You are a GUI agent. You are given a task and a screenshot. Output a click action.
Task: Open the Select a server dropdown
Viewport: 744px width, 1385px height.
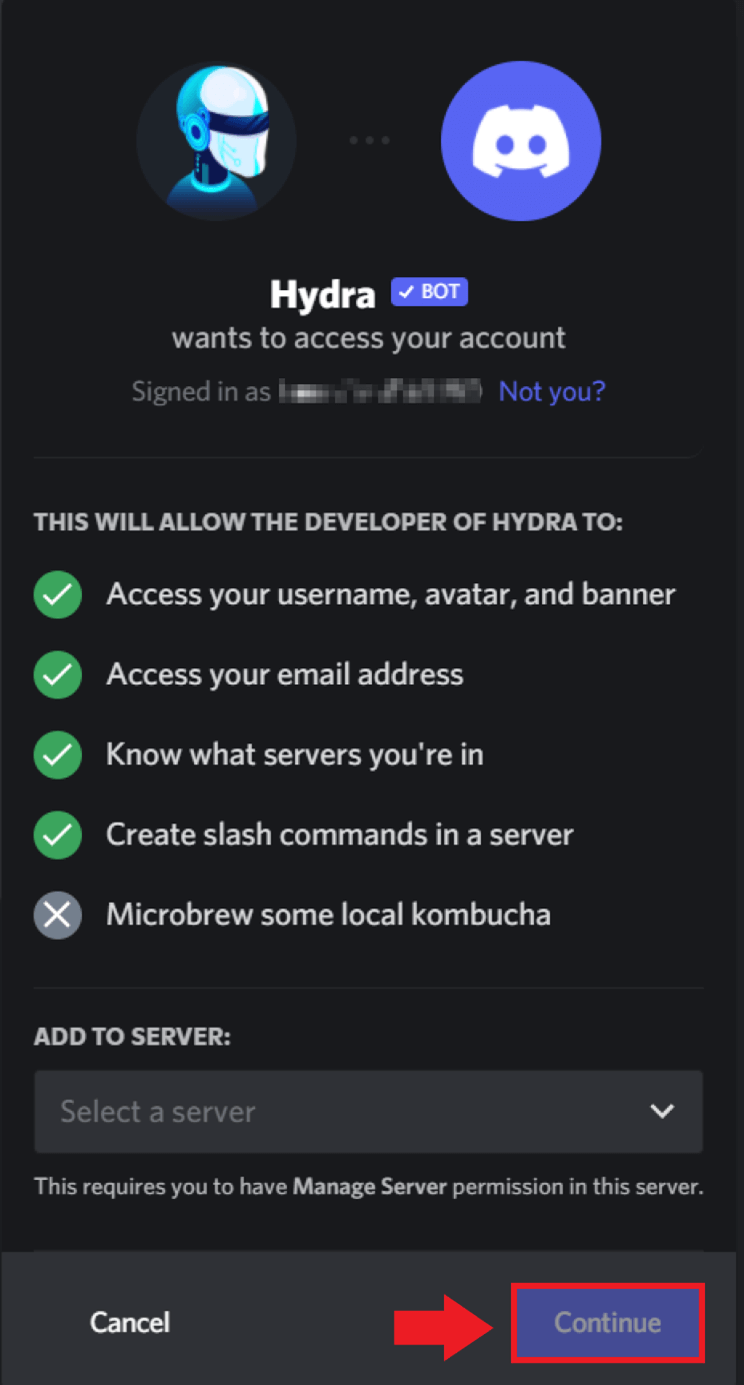click(x=368, y=1111)
